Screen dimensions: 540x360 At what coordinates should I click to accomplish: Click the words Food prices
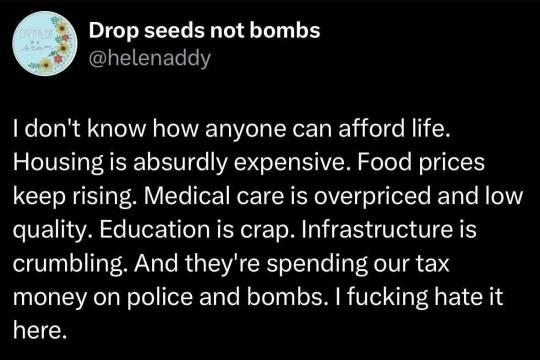[x=421, y=163]
